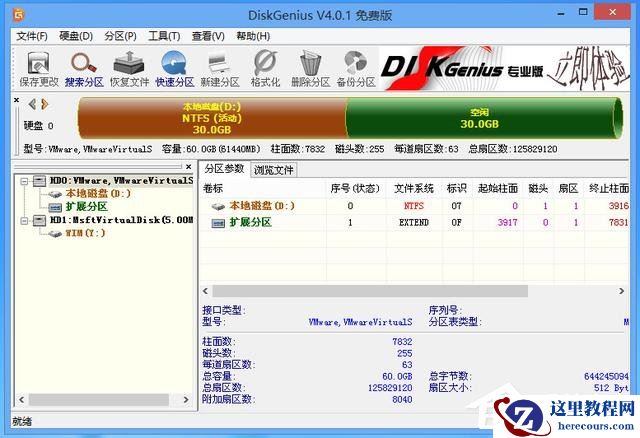Screen dimensions: 640x438
Task: Click the 磁头 column header
Action: click(x=538, y=189)
